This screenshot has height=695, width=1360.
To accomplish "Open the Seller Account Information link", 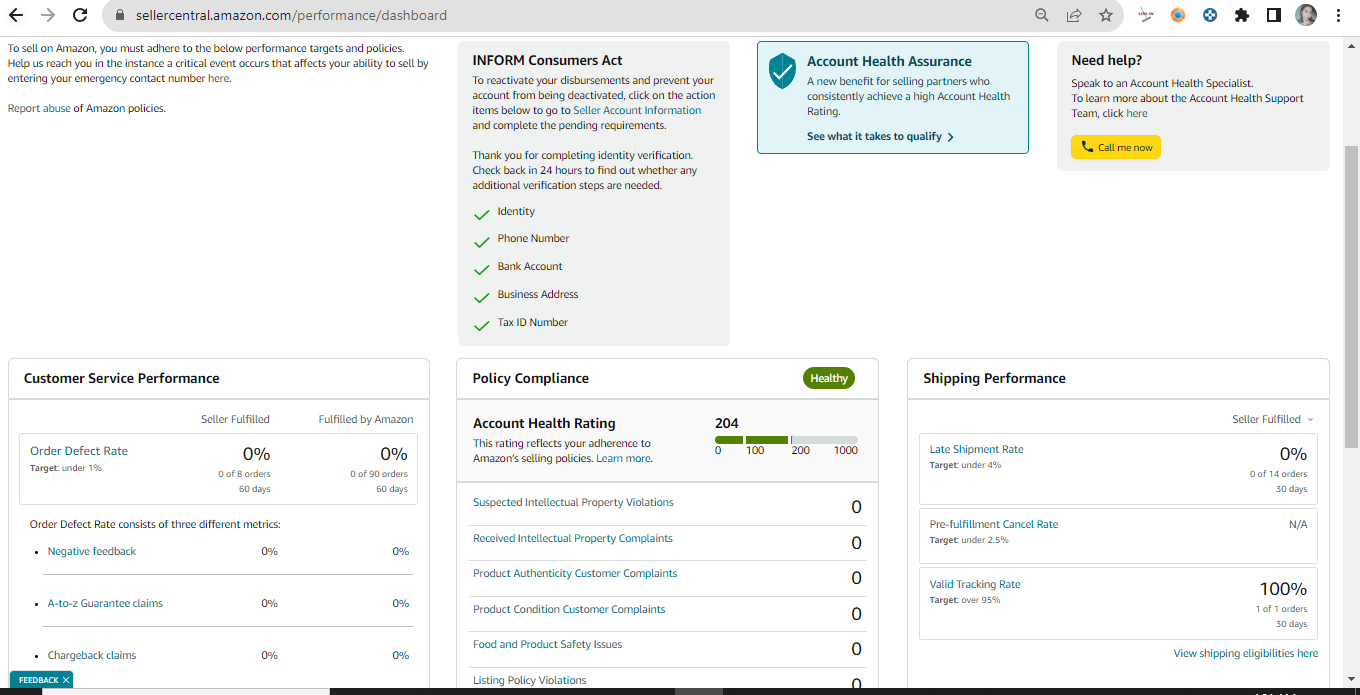I will 637,111.
